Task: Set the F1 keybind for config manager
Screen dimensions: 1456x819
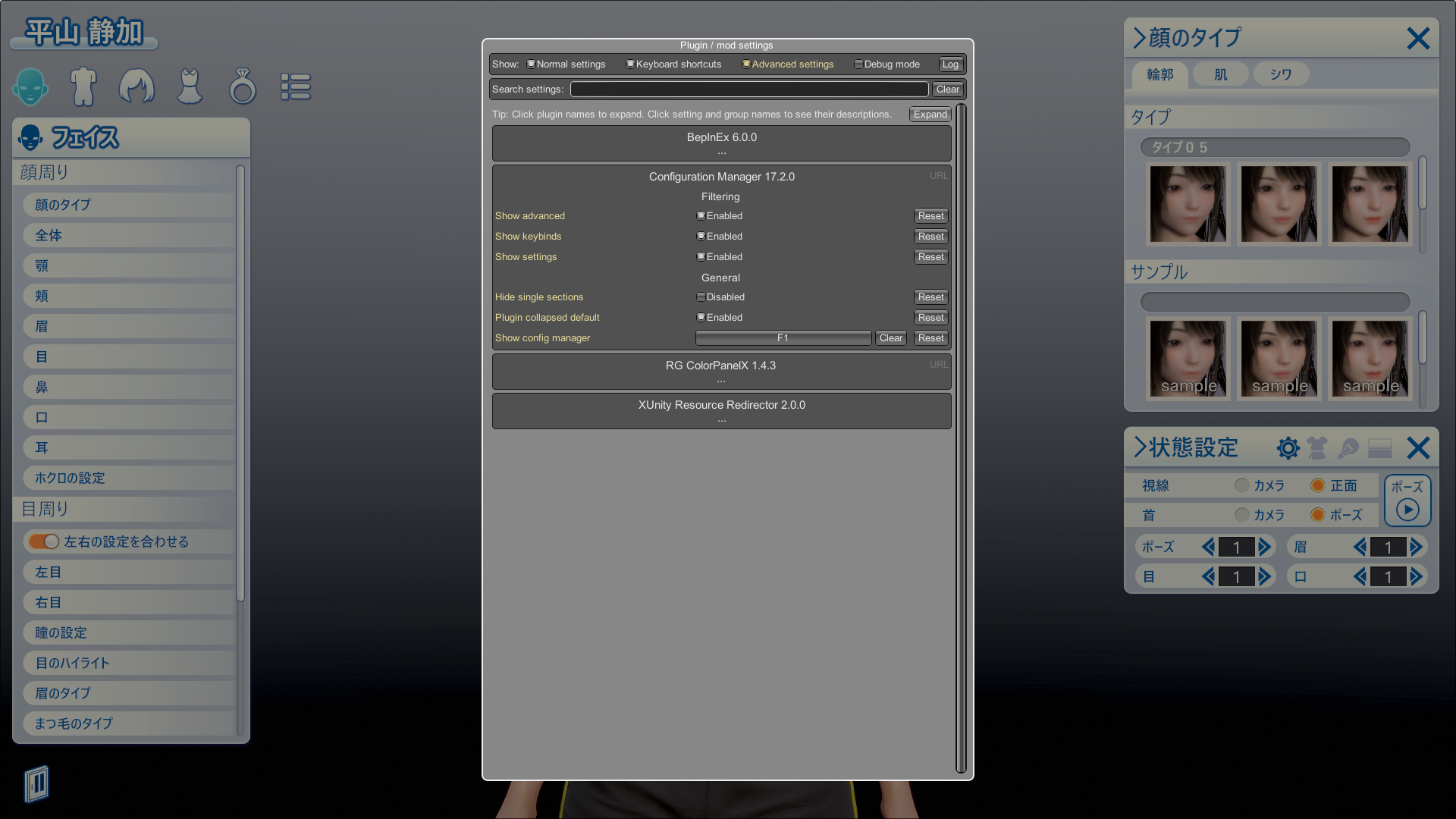Action: [783, 338]
